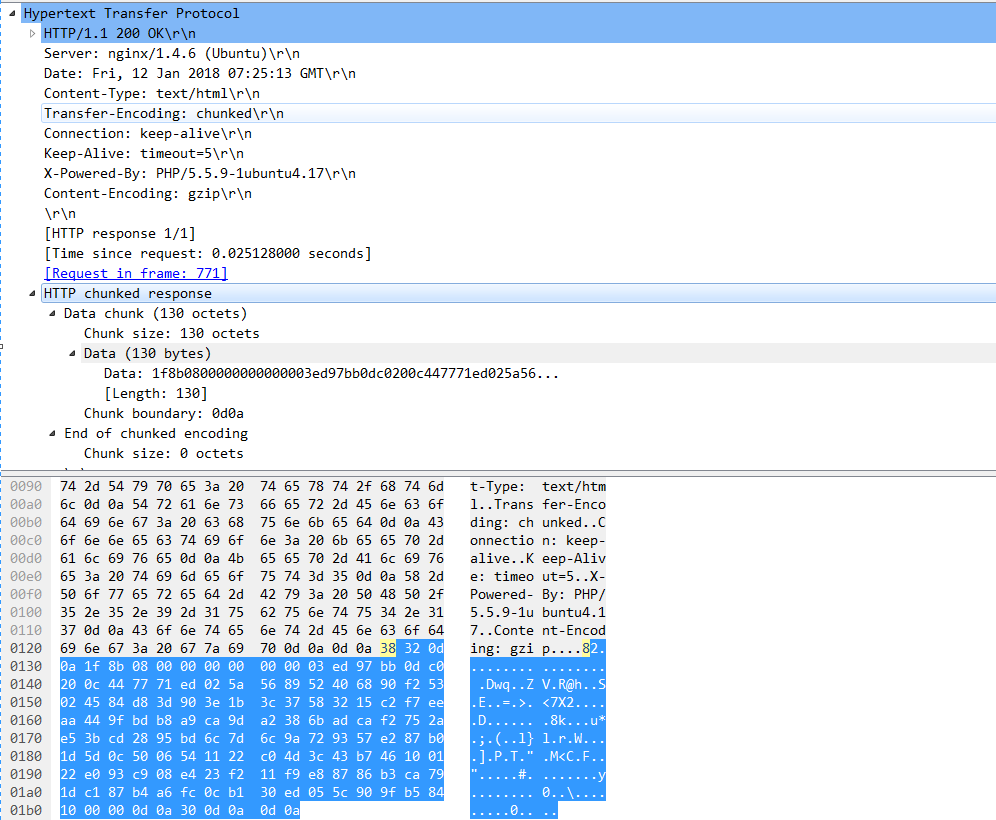
Task: Collapse the Data chunk (130 octets) node
Action: pyautogui.click(x=53, y=313)
